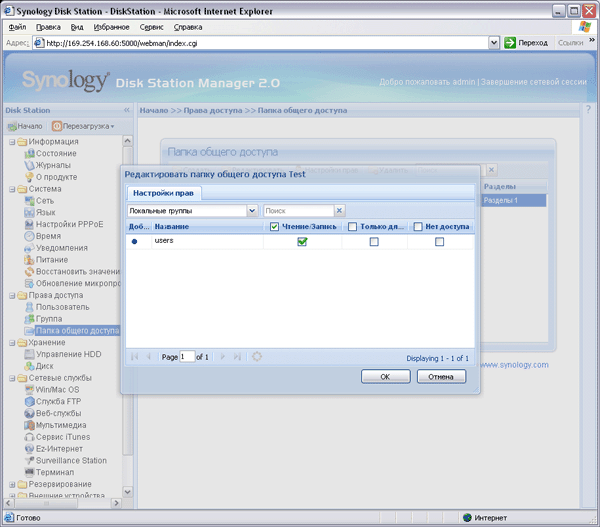Open the Питание power icon
The image size is (600, 527).
click(29, 260)
